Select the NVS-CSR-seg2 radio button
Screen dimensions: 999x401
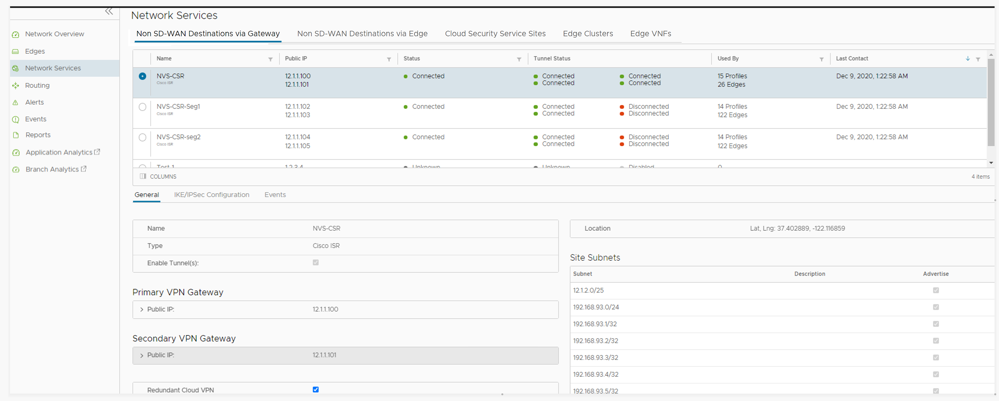(143, 137)
